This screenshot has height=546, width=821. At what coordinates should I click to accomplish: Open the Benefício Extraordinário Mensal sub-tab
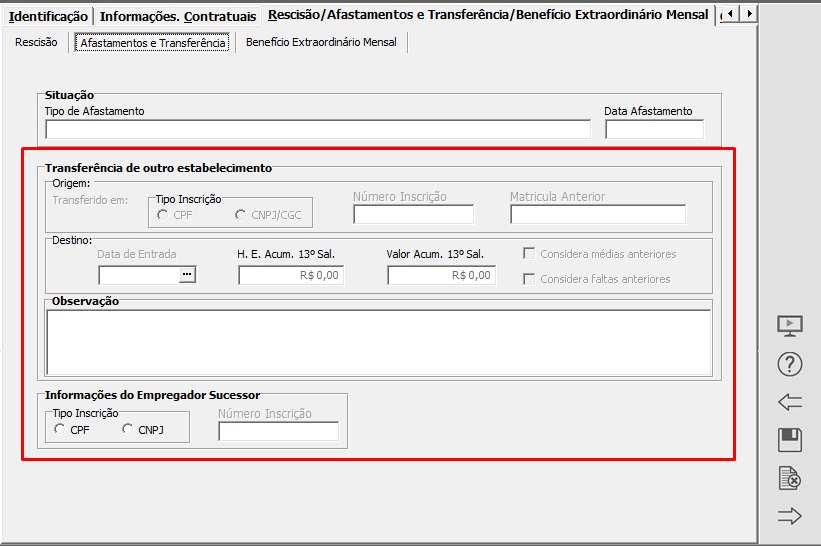click(x=321, y=42)
